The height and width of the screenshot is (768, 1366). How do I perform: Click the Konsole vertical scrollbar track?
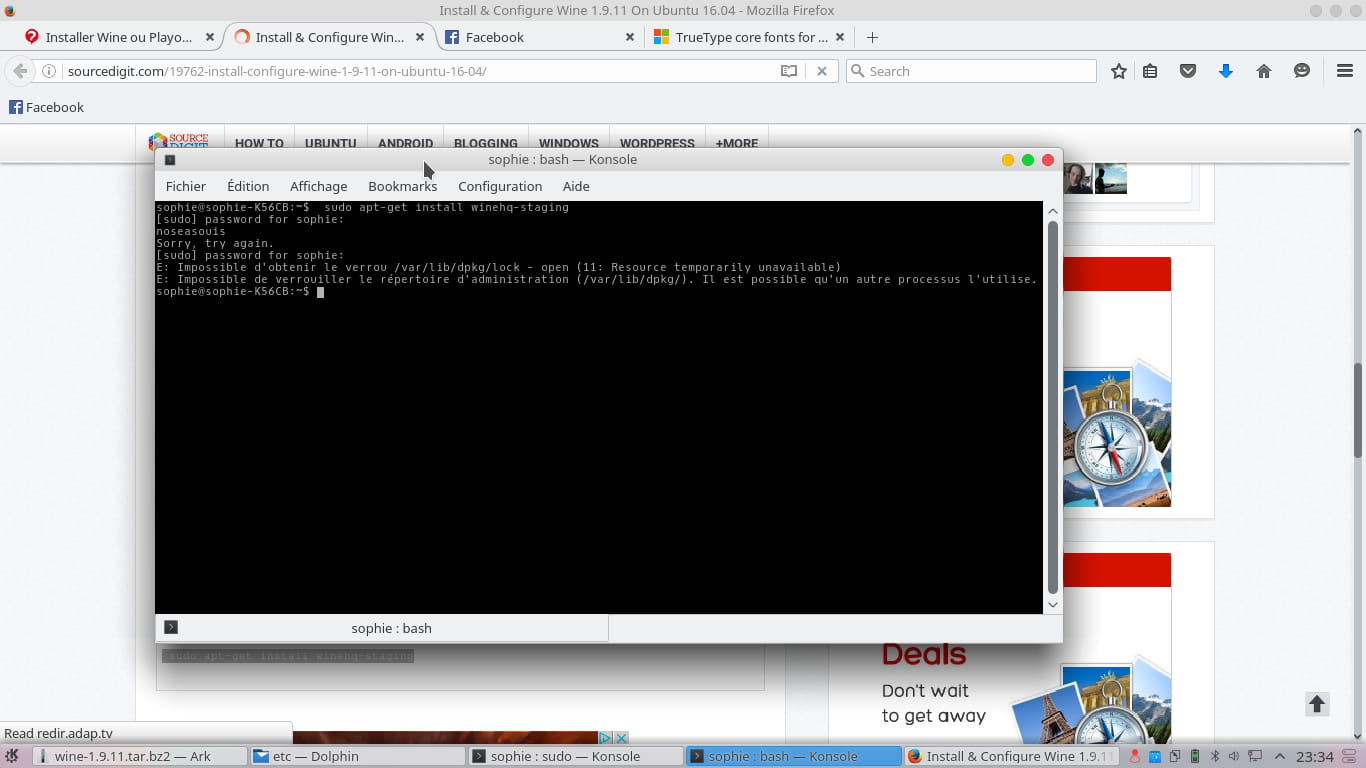pyautogui.click(x=1052, y=408)
